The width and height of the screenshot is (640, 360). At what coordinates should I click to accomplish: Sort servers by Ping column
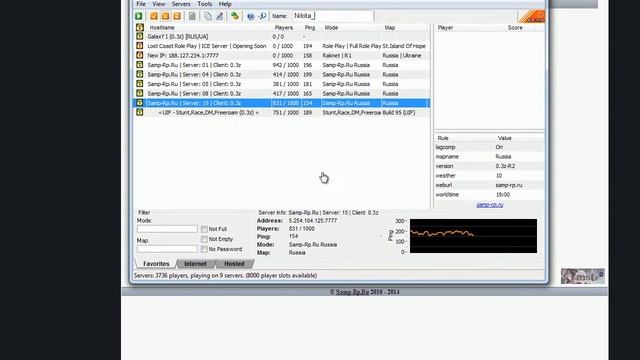coord(311,27)
